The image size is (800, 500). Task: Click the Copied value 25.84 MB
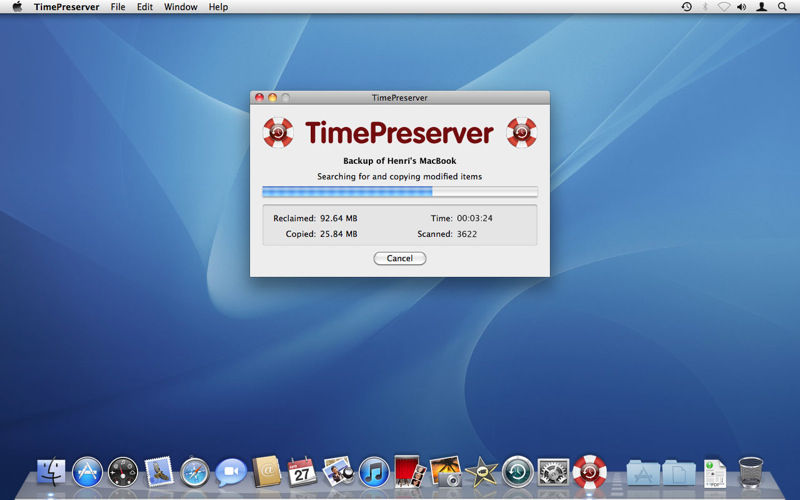tap(339, 234)
